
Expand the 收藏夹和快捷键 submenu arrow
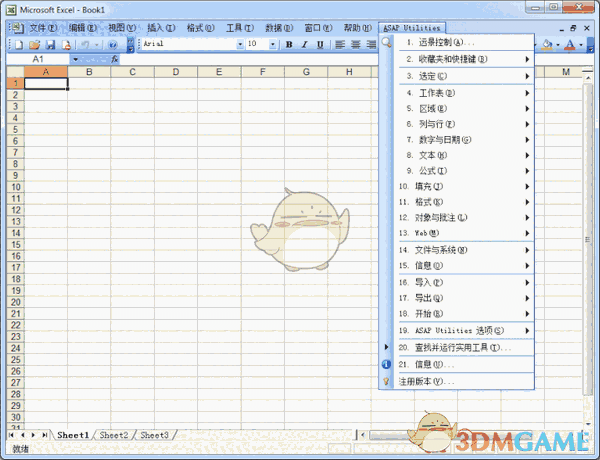527,59
